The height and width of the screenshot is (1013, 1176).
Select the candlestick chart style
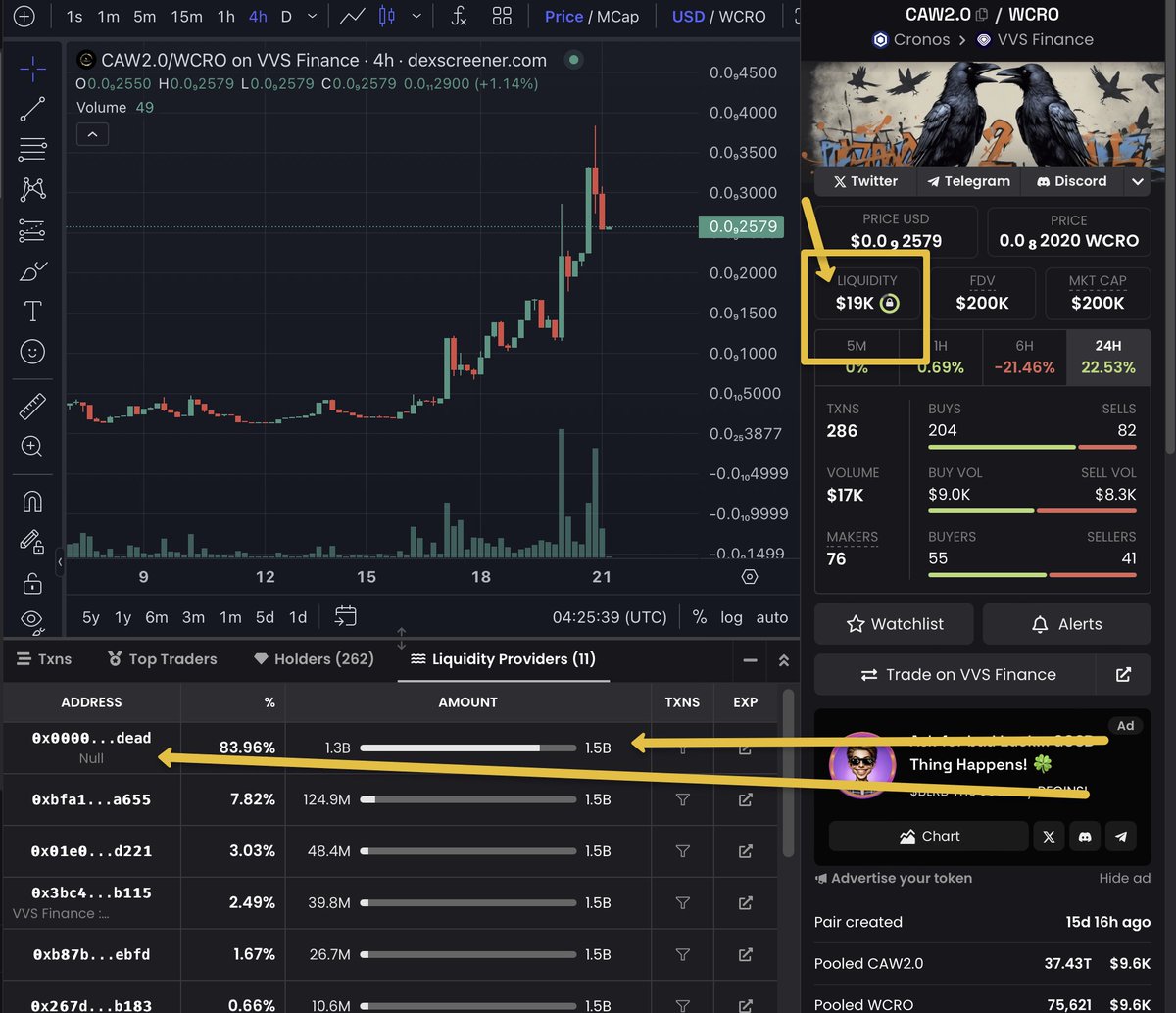pos(387,17)
